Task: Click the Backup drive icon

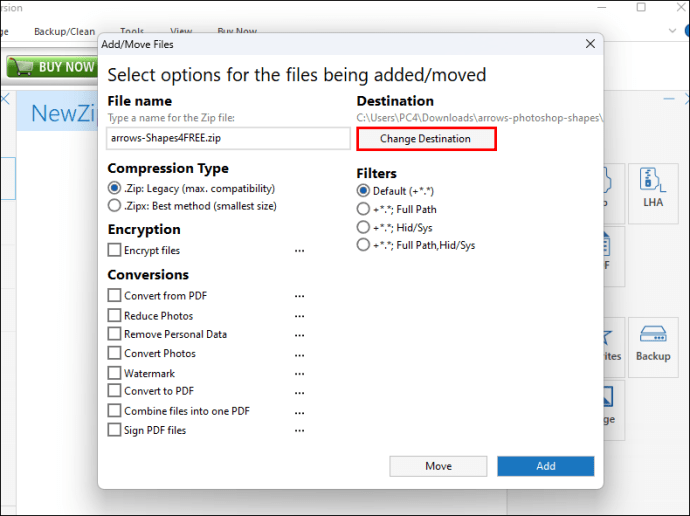Action: pyautogui.click(x=652, y=345)
